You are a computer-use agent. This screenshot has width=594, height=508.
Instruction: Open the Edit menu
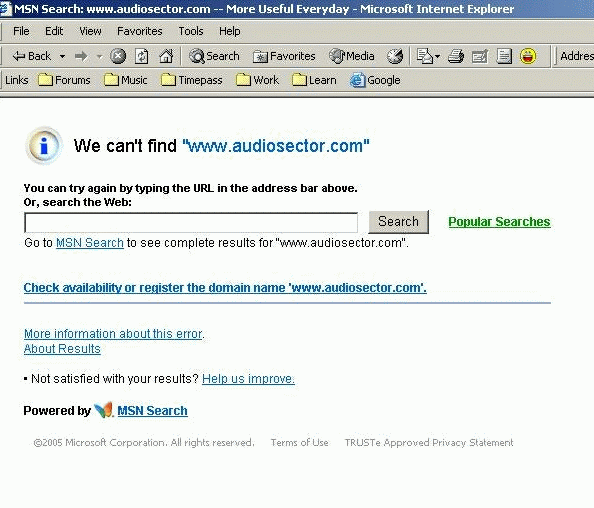54,31
